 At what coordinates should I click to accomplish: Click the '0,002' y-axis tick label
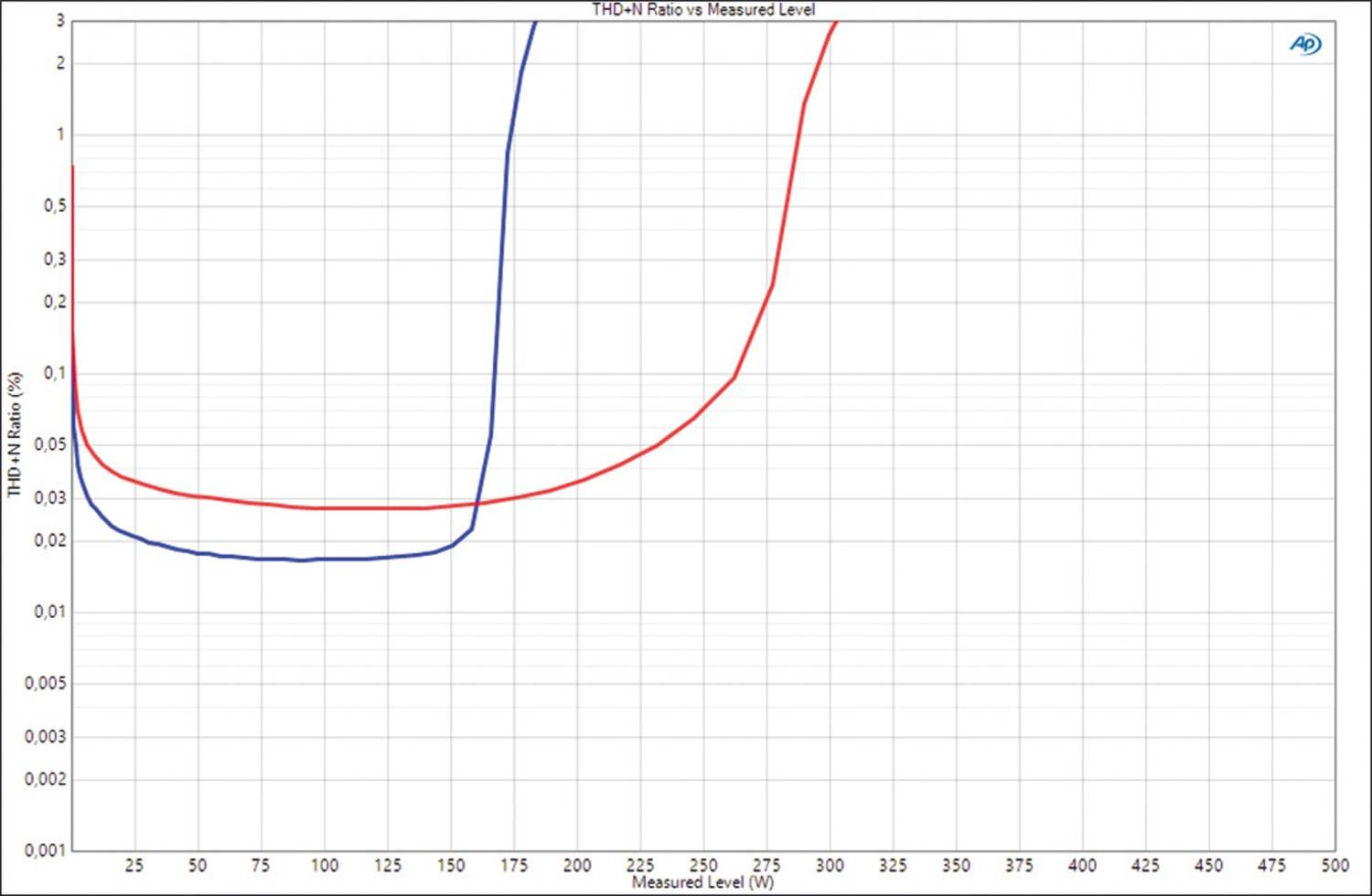[x=46, y=779]
